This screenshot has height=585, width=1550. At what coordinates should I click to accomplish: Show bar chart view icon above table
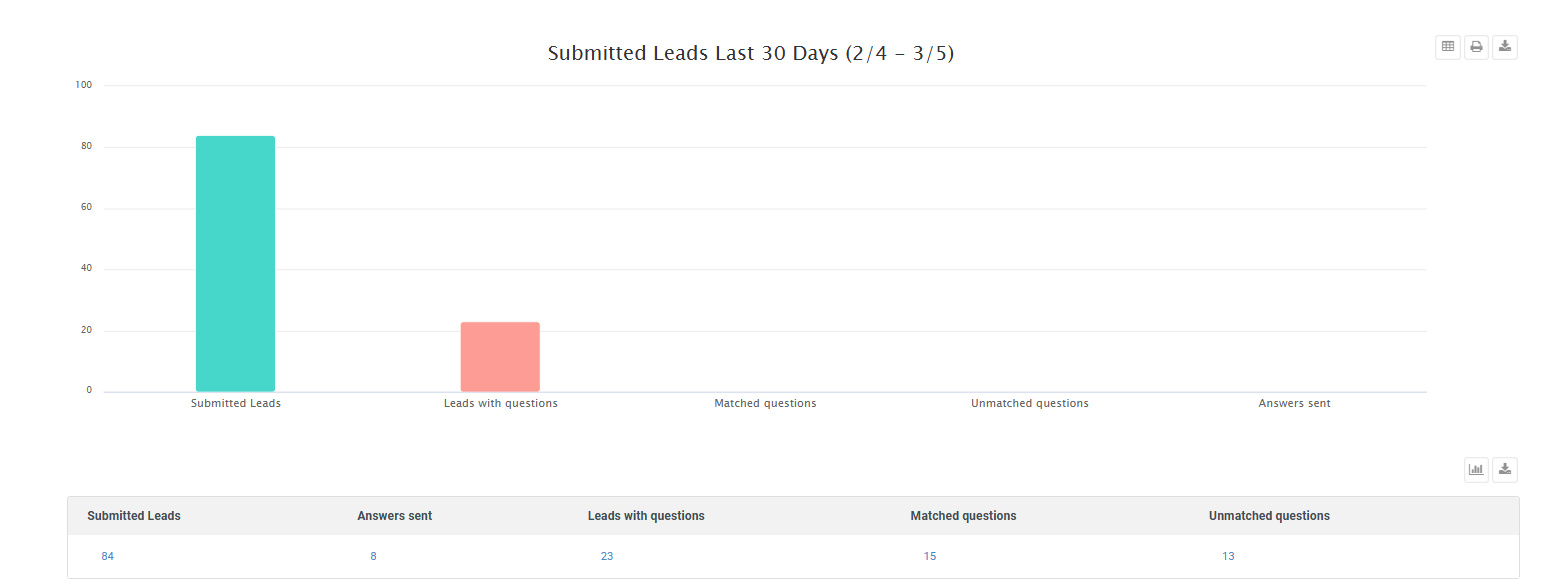click(1476, 470)
